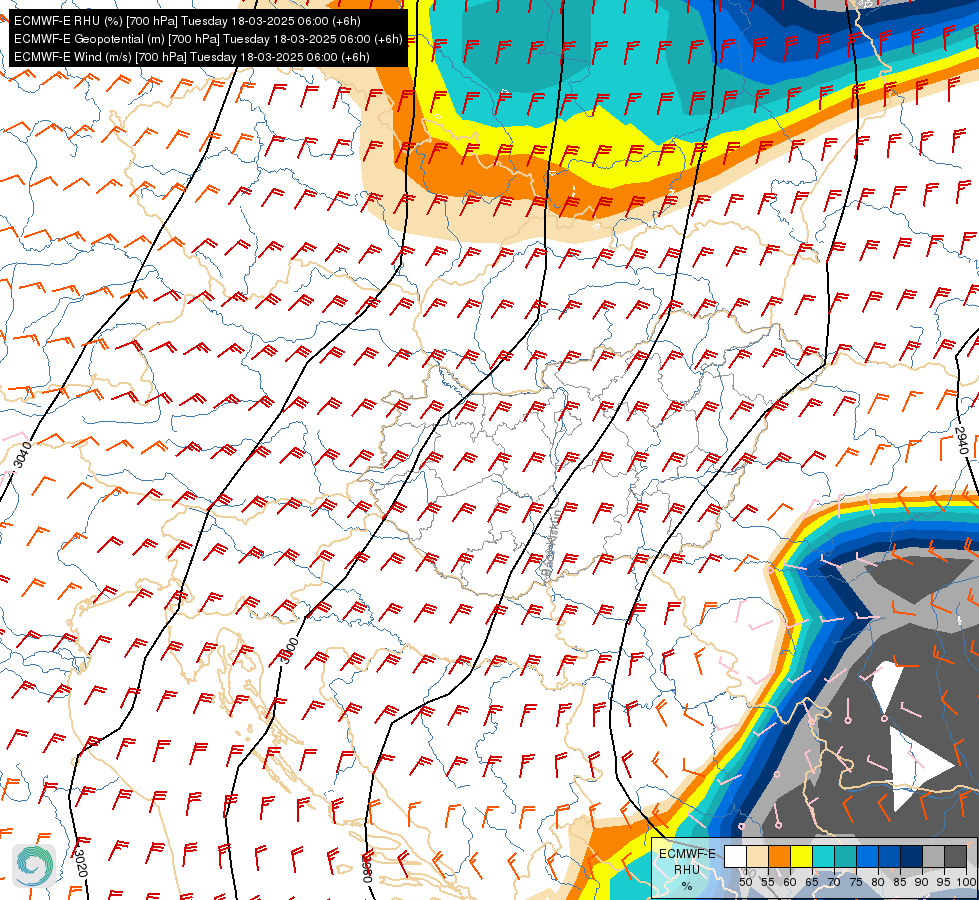
Task: Select the ECMWF-E RHU (%) title line
Action: (x=187, y=21)
